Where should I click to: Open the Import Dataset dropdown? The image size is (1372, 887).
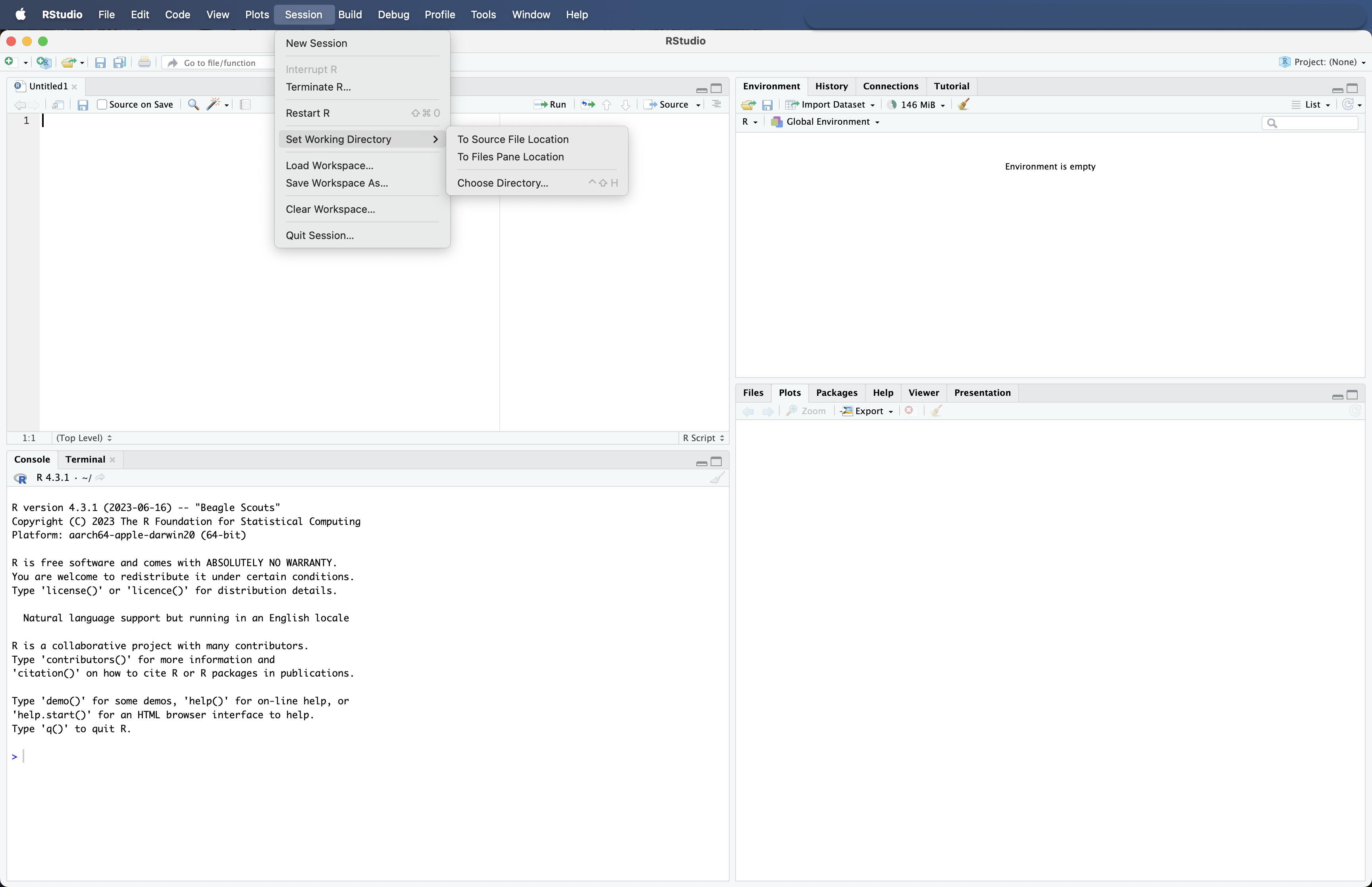[x=831, y=105]
